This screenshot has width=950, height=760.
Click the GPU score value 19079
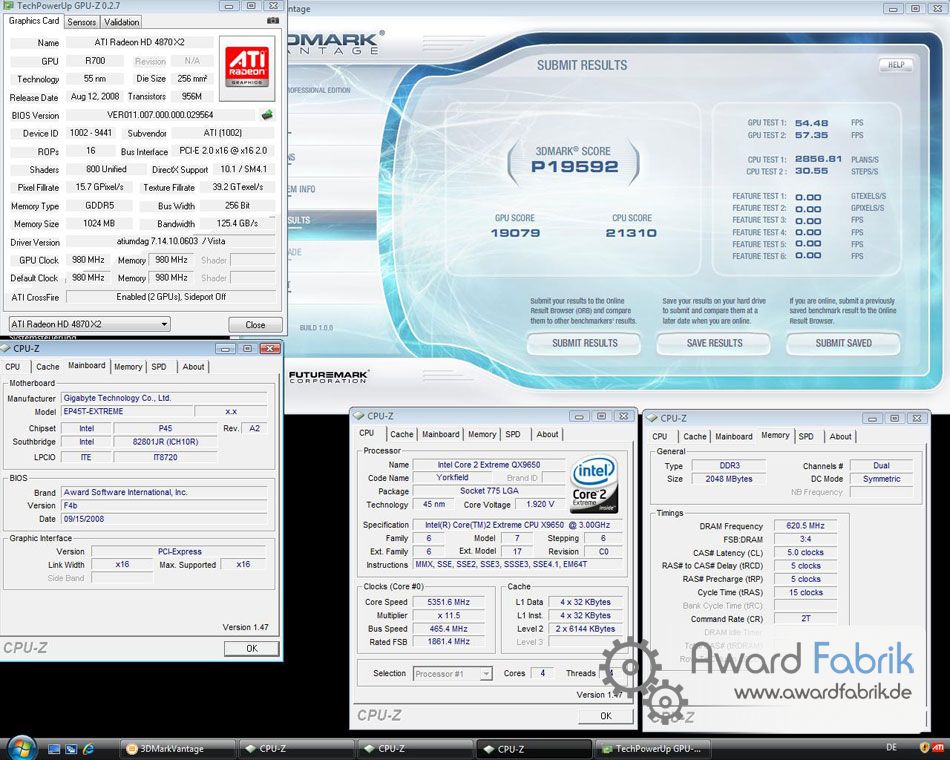[x=515, y=233]
